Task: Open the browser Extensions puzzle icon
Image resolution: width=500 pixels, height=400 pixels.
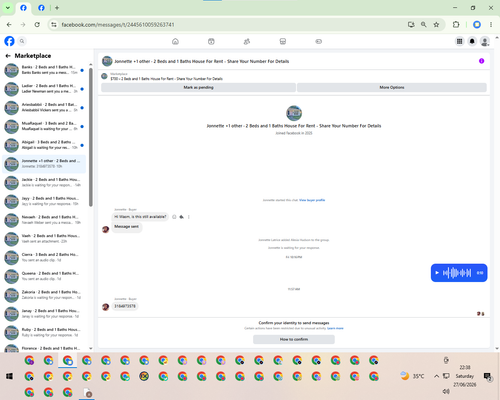Action: 456,25
